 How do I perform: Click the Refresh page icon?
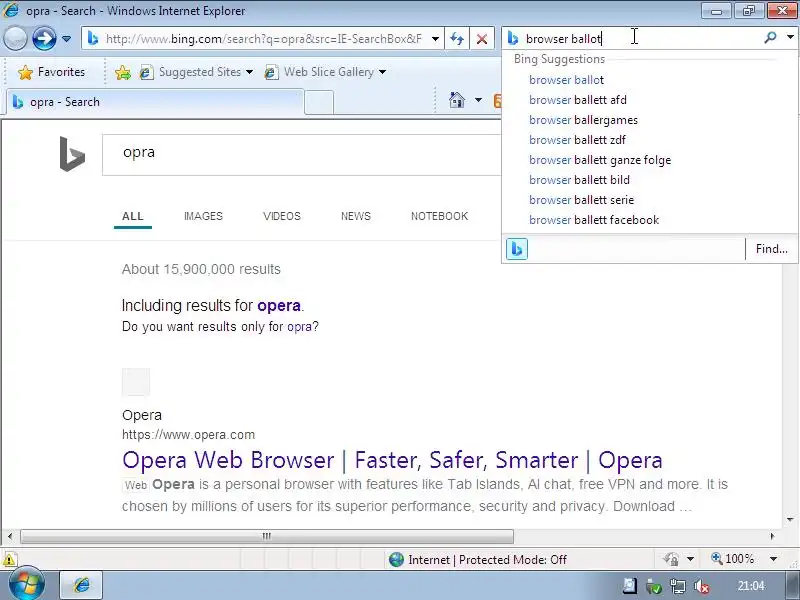(457, 39)
